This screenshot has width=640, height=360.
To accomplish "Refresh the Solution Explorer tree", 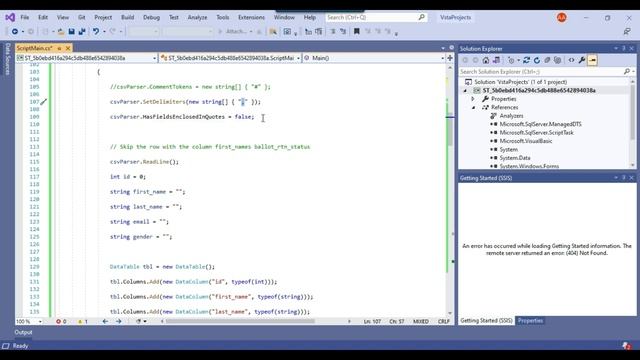I will coord(537,60).
